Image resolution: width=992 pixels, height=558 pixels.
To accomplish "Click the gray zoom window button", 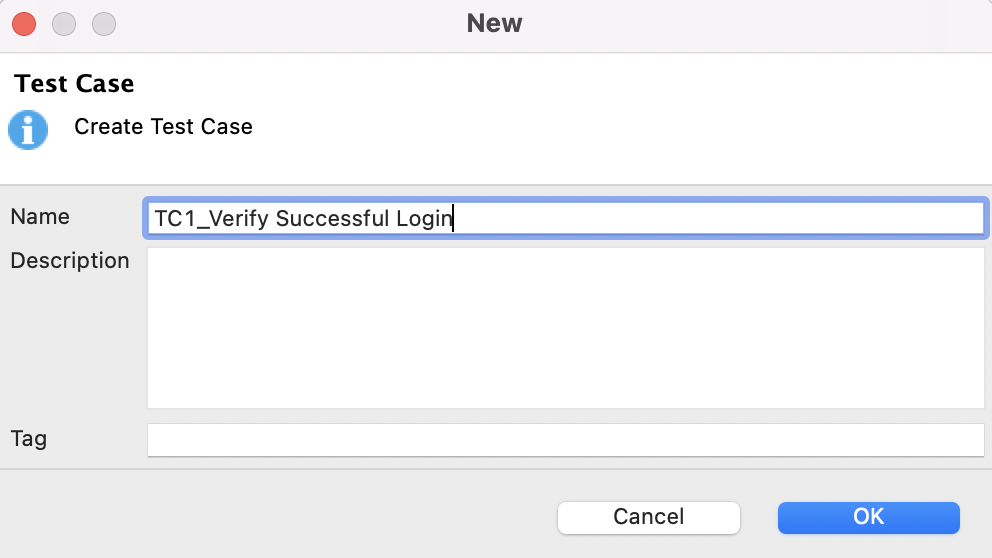I will [x=104, y=23].
